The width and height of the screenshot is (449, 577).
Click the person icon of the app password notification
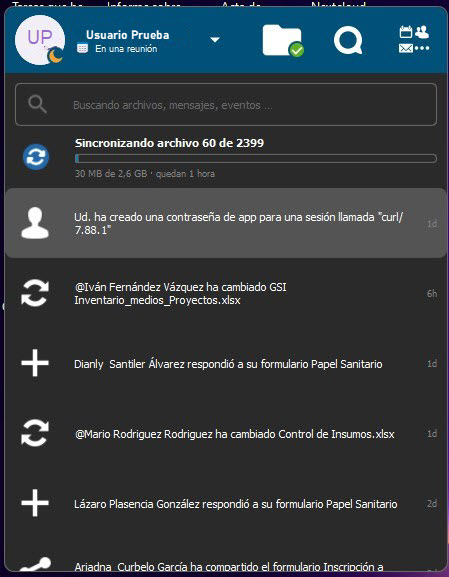[35, 223]
